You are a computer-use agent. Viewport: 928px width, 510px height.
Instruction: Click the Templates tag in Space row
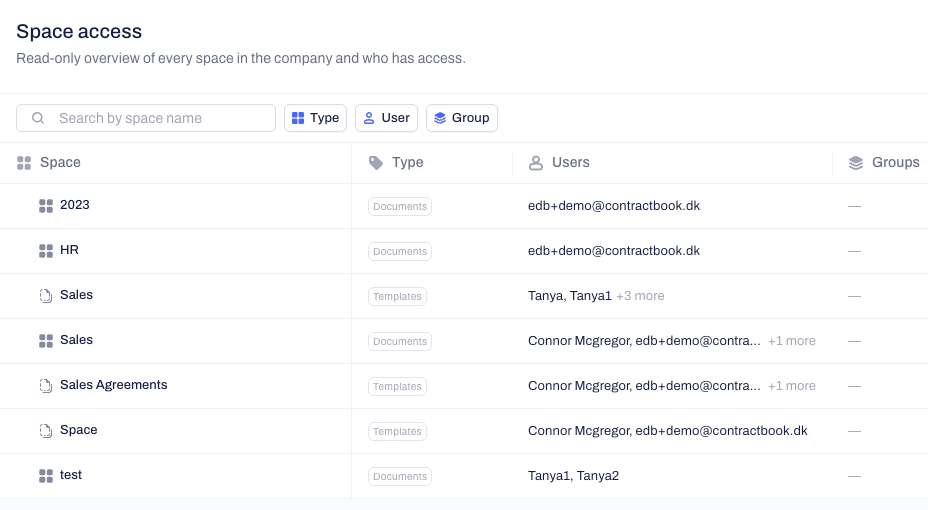397,431
